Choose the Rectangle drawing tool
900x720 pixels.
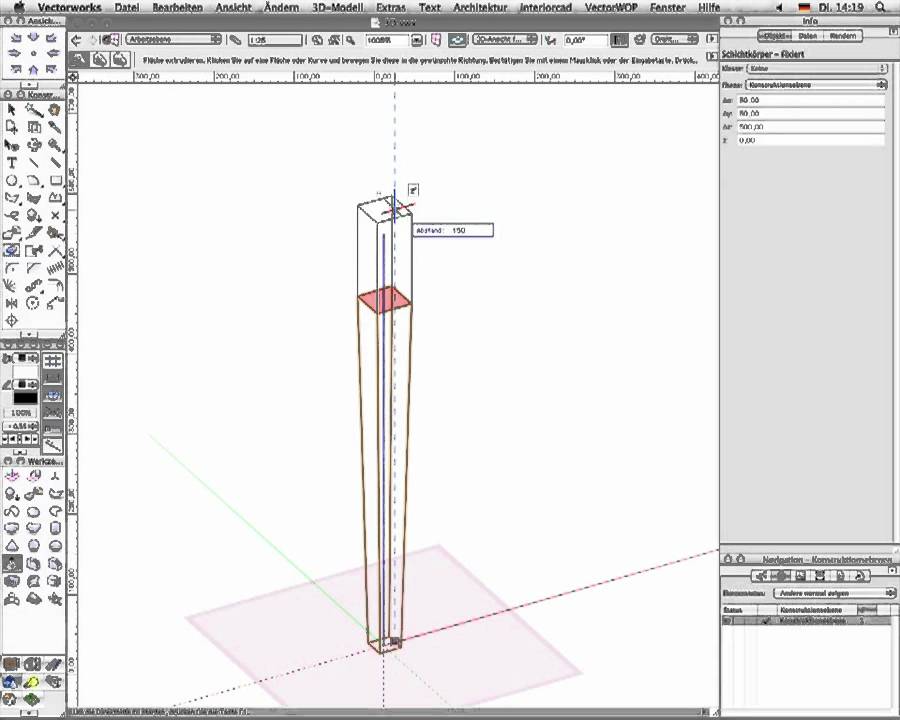55,180
